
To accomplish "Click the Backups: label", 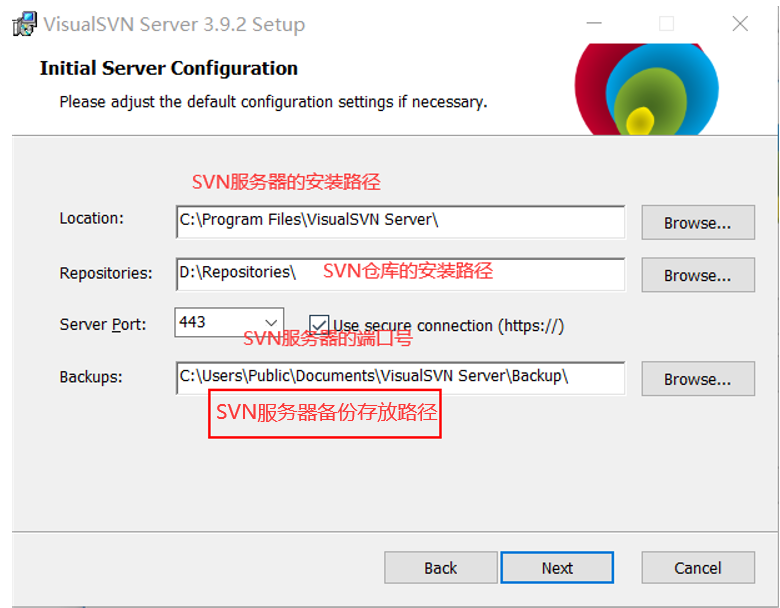I will pos(91,377).
